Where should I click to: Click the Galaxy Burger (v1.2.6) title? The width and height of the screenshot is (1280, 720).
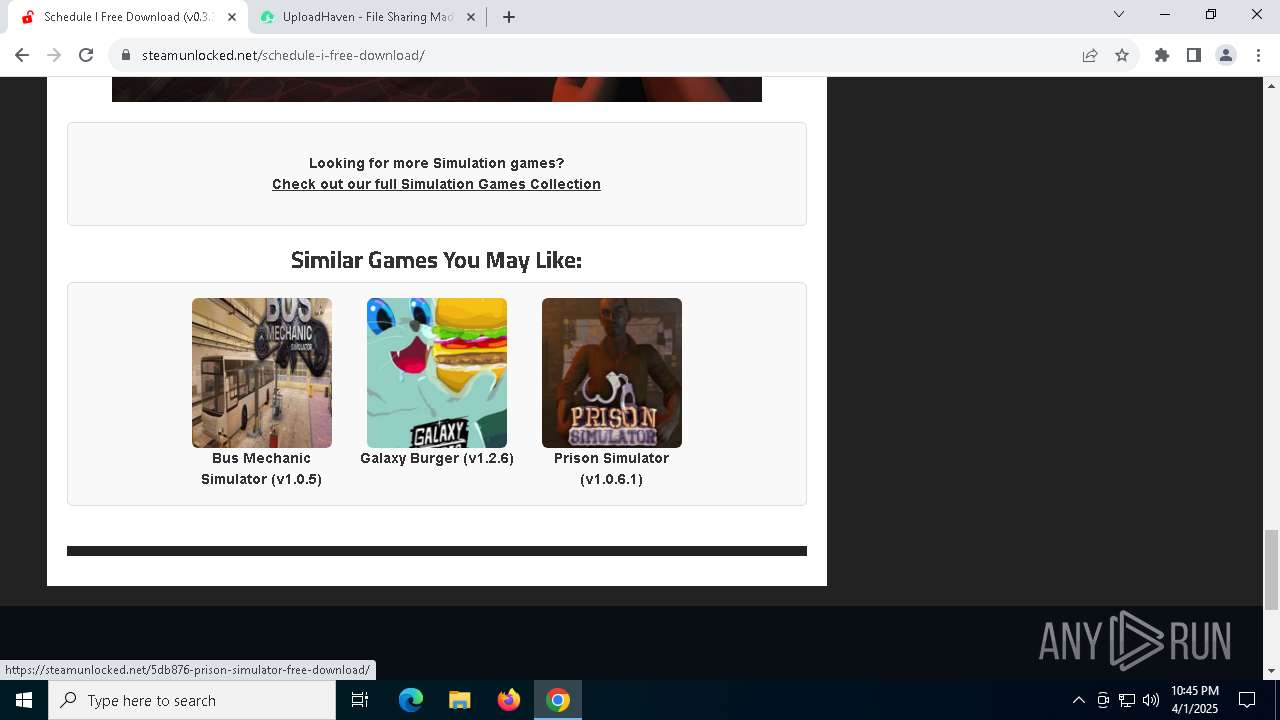click(437, 458)
